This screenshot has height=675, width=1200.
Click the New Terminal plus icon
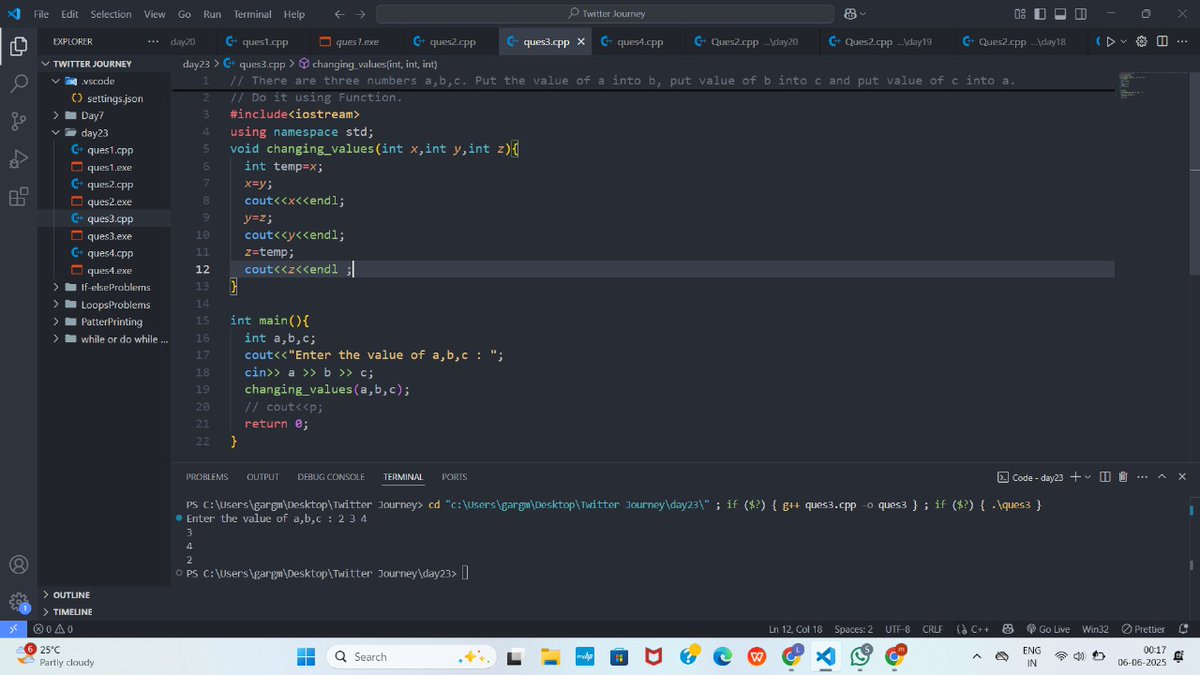click(x=1075, y=477)
